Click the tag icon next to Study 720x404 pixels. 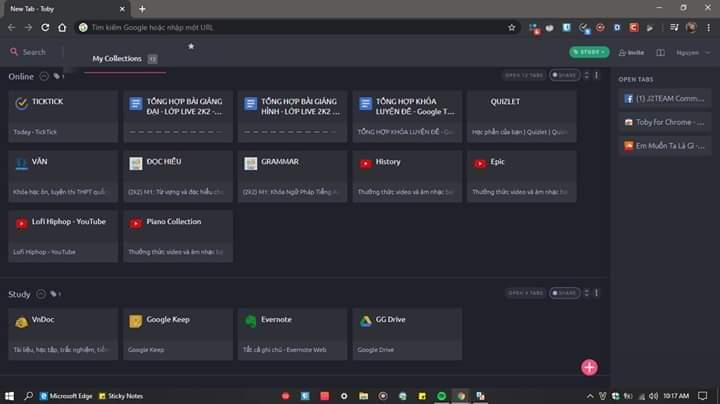(54, 294)
